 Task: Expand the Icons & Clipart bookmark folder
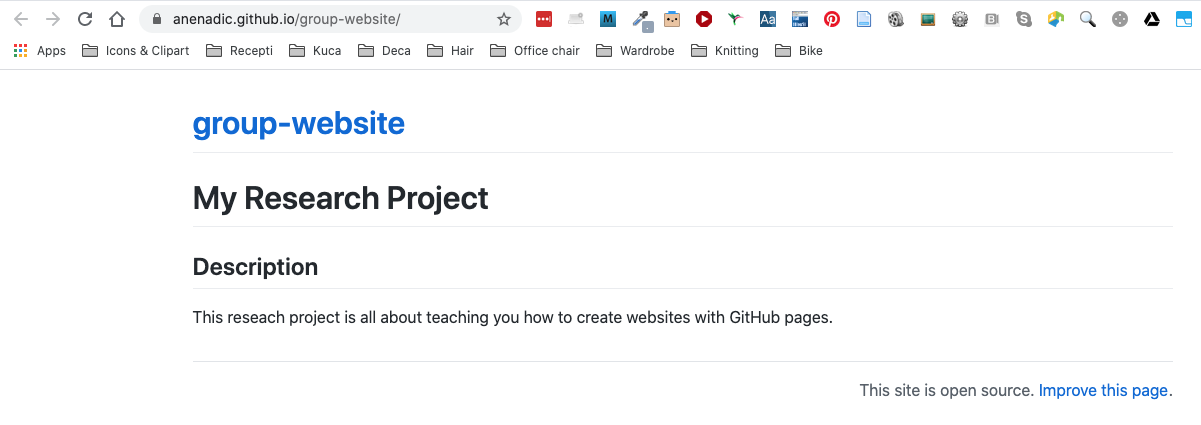(x=135, y=51)
